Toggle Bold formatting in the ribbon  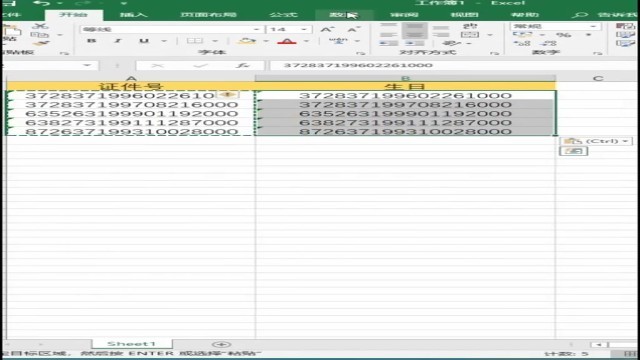(x=91, y=41)
